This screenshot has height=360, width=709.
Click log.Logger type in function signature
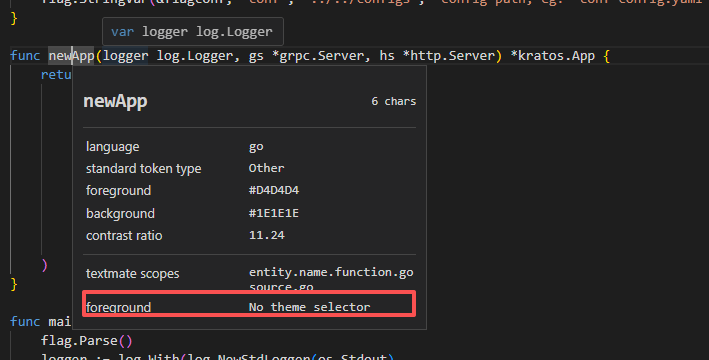pyautogui.click(x=194, y=56)
